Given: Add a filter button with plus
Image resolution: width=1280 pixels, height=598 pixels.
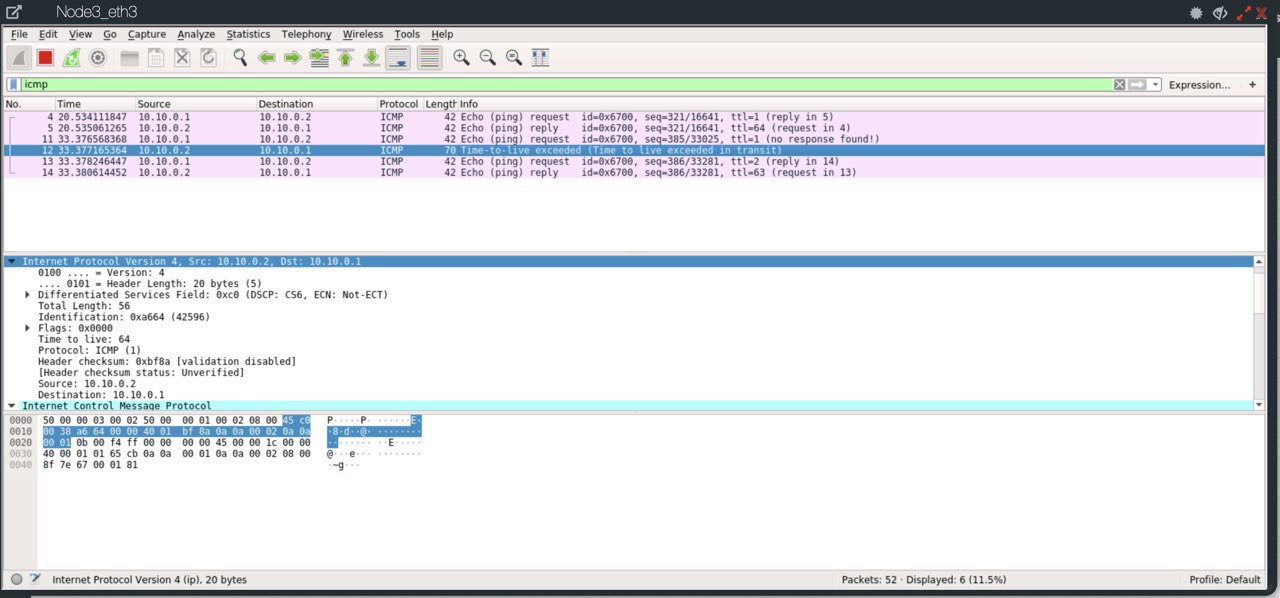Looking at the screenshot, I should [1252, 85].
